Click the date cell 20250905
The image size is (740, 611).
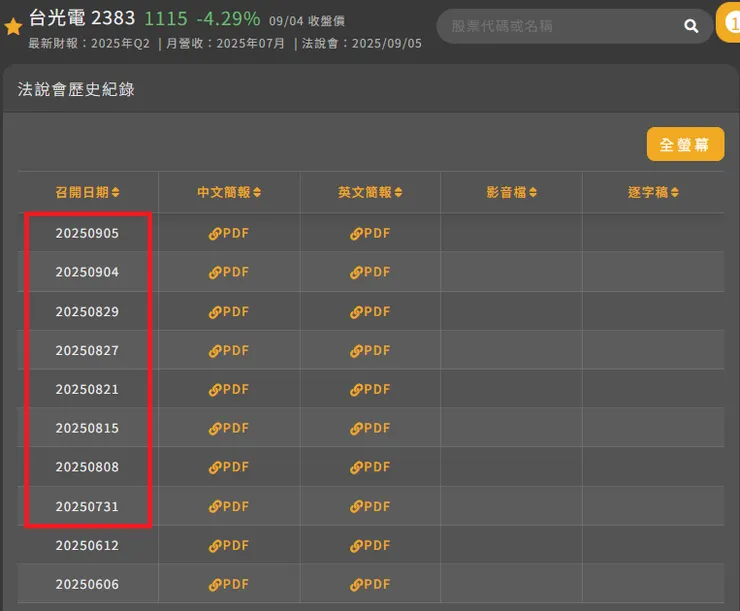pos(87,233)
